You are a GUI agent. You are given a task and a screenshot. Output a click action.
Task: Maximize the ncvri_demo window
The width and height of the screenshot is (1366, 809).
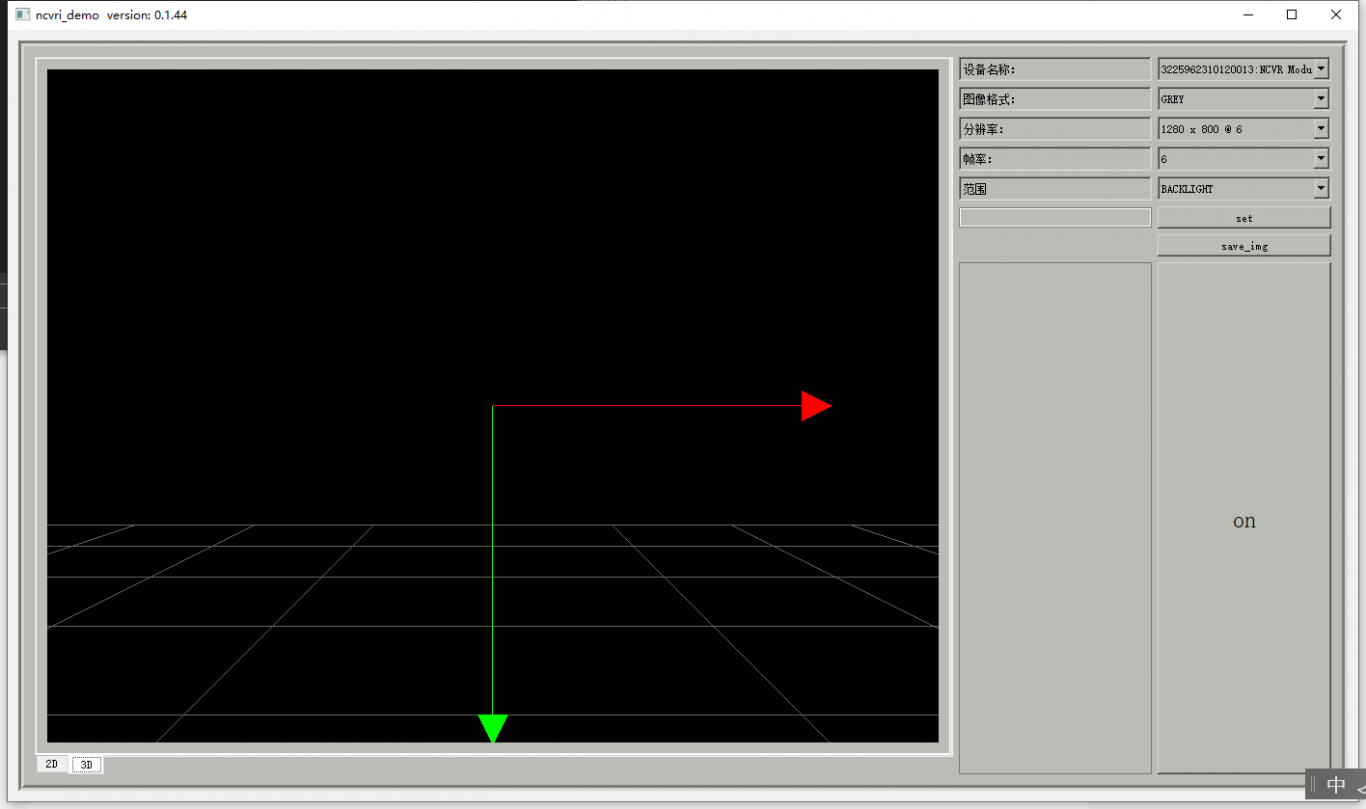[1292, 15]
